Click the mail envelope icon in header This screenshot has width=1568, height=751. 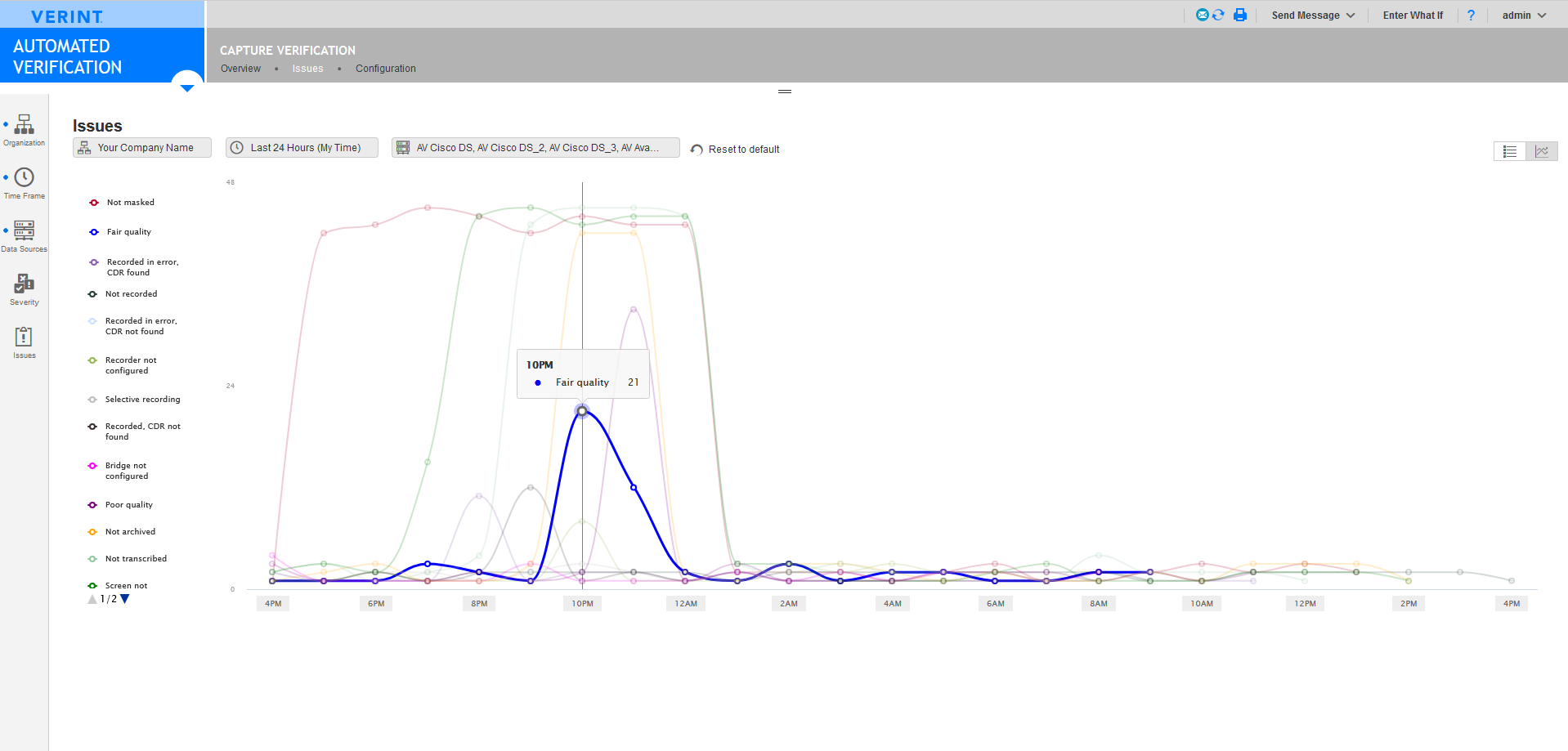tap(1202, 15)
